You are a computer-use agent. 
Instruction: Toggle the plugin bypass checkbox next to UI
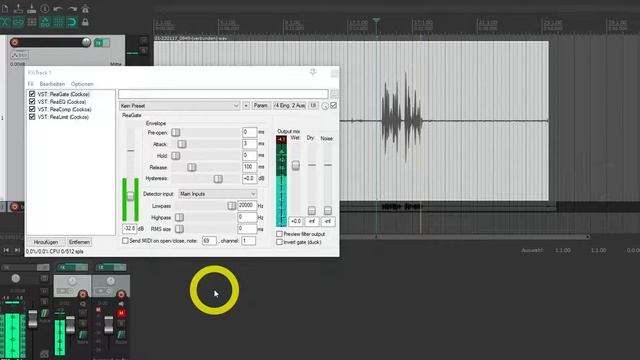click(x=333, y=105)
